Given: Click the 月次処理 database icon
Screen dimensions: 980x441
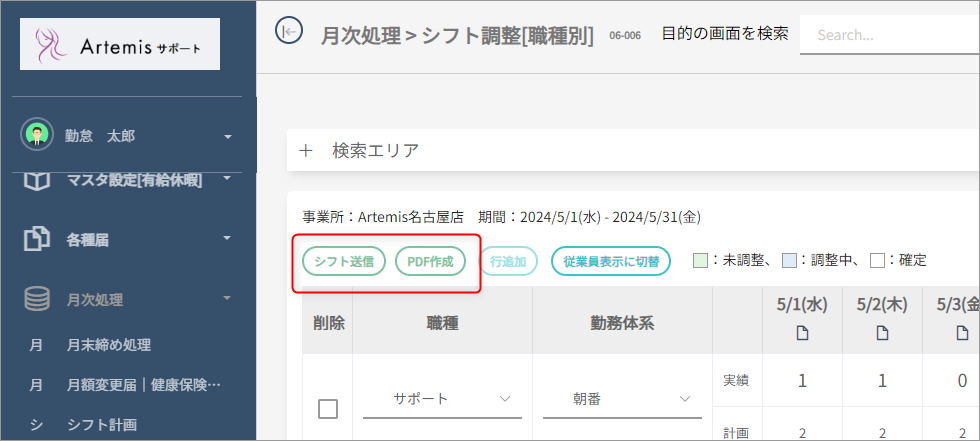Looking at the screenshot, I should pyautogui.click(x=37, y=298).
